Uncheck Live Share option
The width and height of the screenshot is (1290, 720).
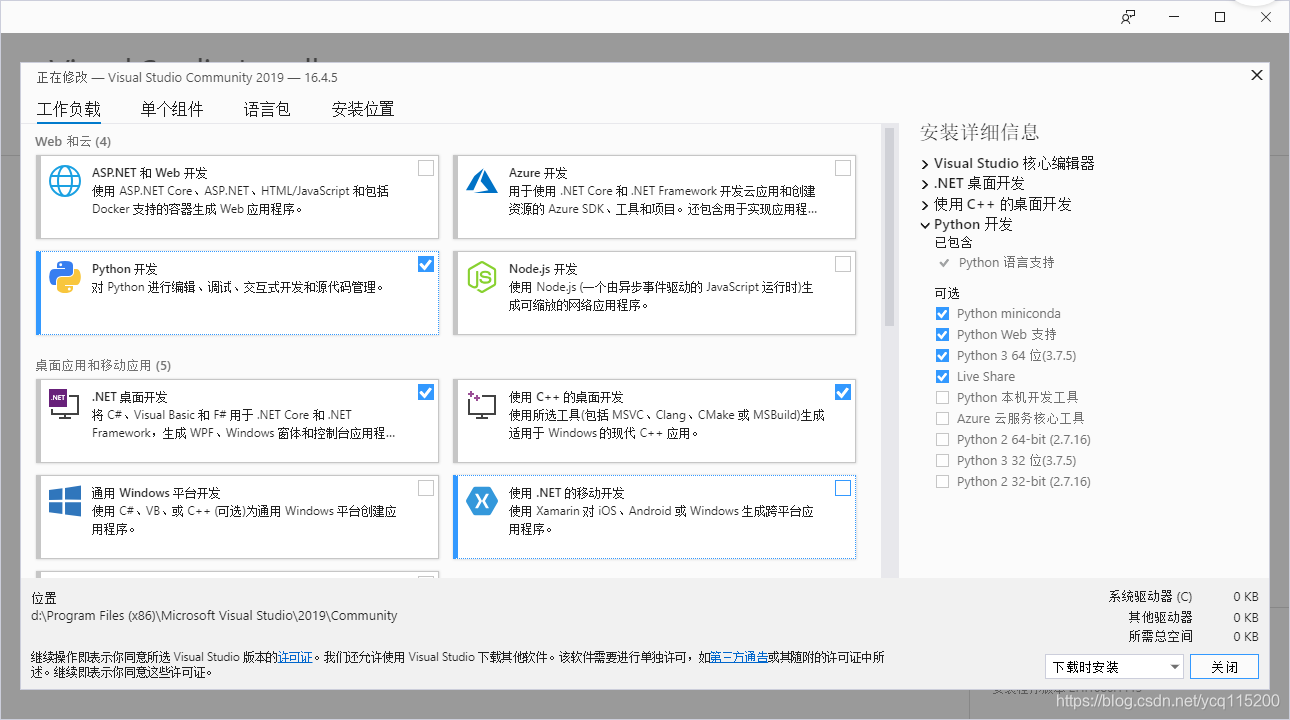point(942,377)
